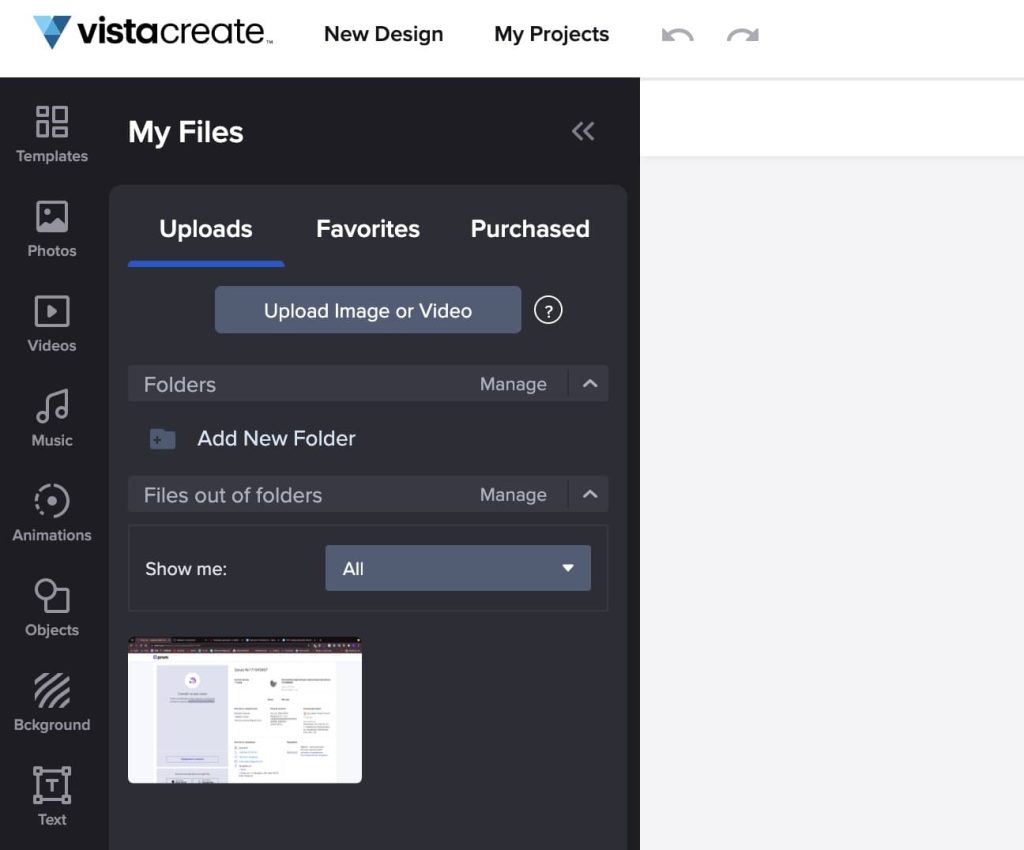Click the redo arrow icon

(x=742, y=35)
